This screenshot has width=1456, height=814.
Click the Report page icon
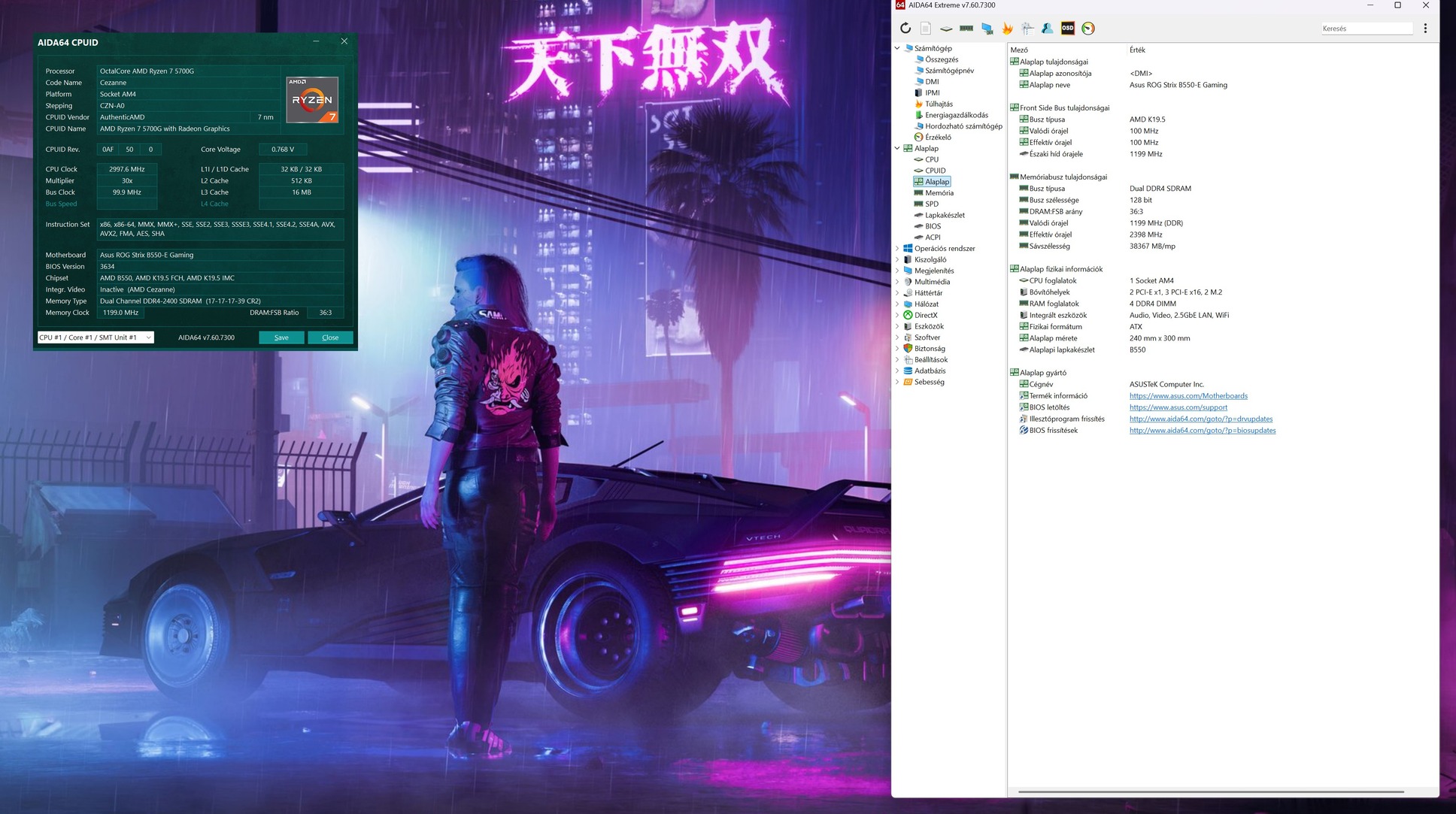click(x=926, y=29)
